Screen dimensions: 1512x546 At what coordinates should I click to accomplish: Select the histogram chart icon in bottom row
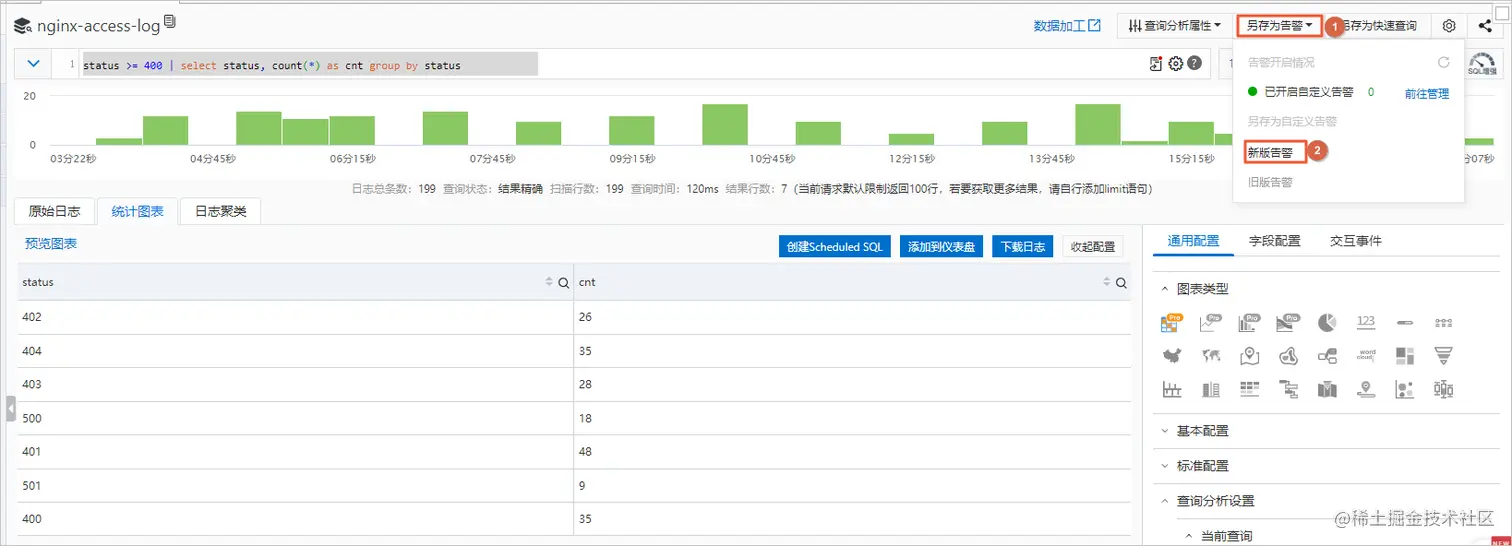click(x=1171, y=389)
